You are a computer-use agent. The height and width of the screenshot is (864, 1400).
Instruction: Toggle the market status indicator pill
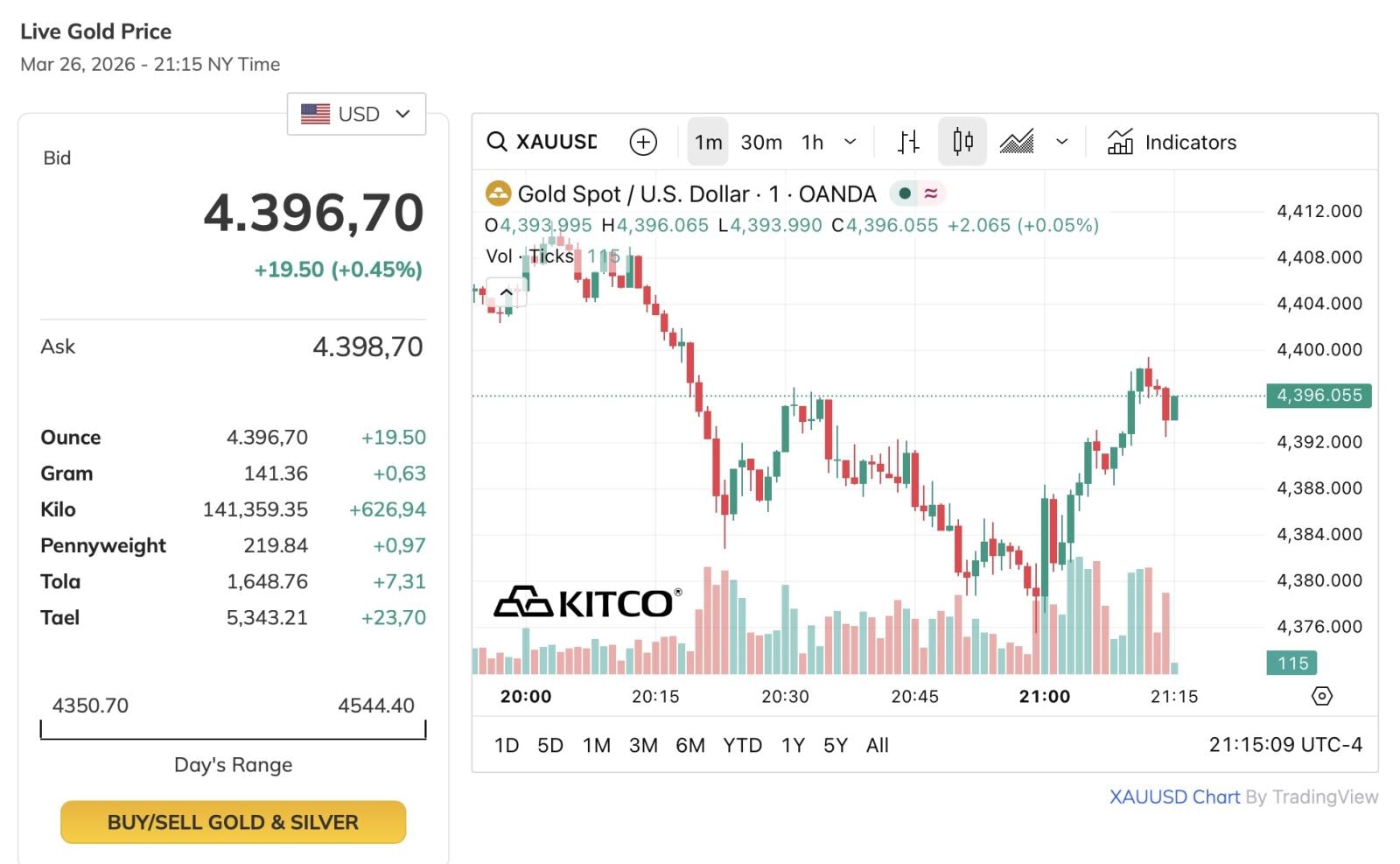tap(917, 193)
